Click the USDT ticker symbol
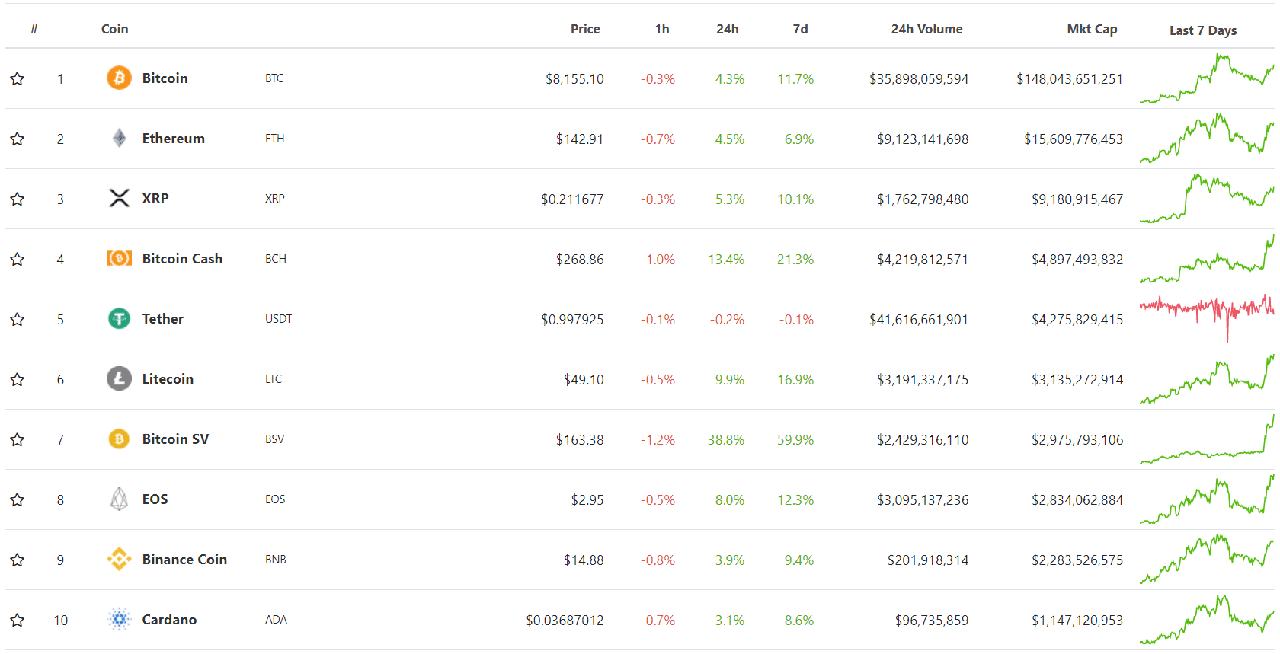Viewport: 1280px width, 654px height. [278, 319]
